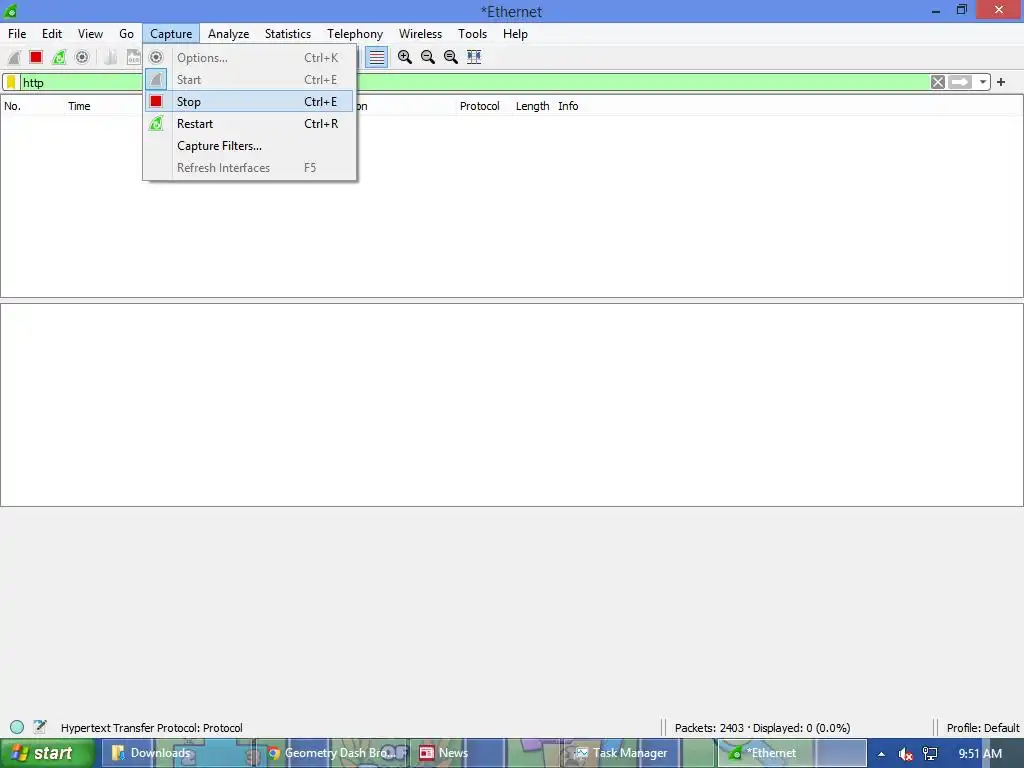Open the Go menu
This screenshot has height=768, width=1024.
[126, 34]
